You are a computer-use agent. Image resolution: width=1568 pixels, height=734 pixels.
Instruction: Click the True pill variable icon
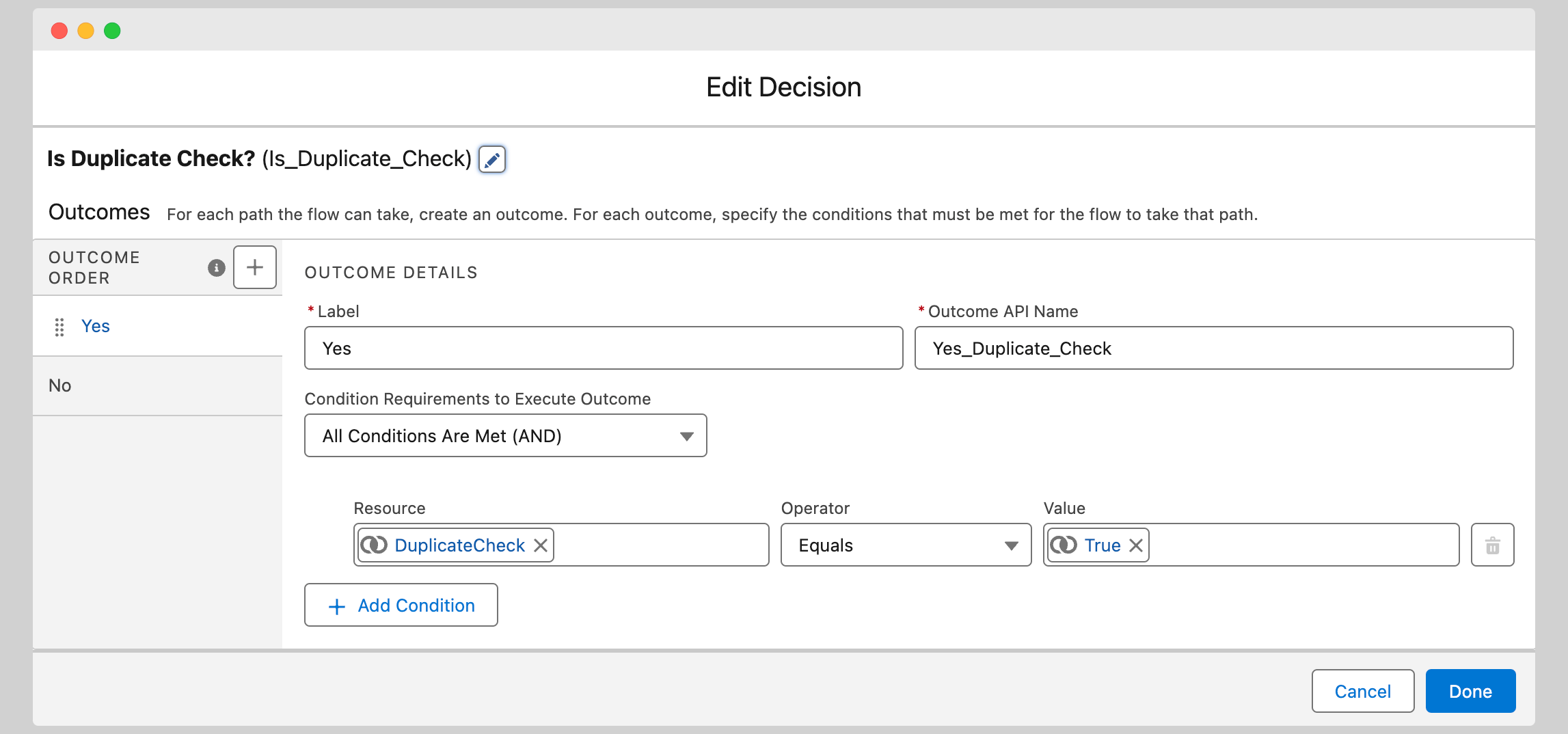1064,545
